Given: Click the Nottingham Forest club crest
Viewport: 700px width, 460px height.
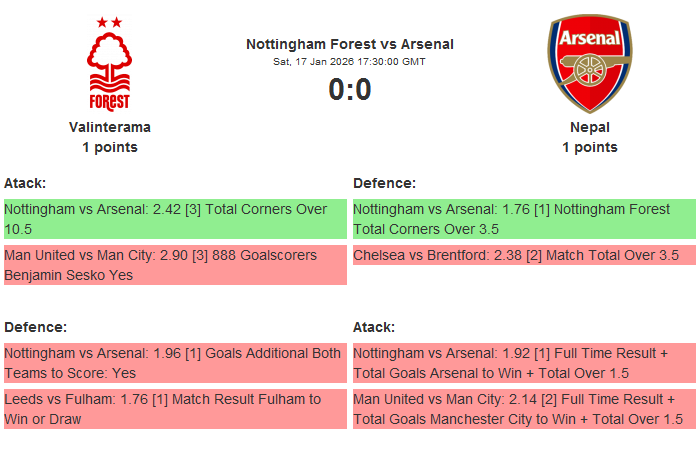Looking at the screenshot, I should click(110, 63).
